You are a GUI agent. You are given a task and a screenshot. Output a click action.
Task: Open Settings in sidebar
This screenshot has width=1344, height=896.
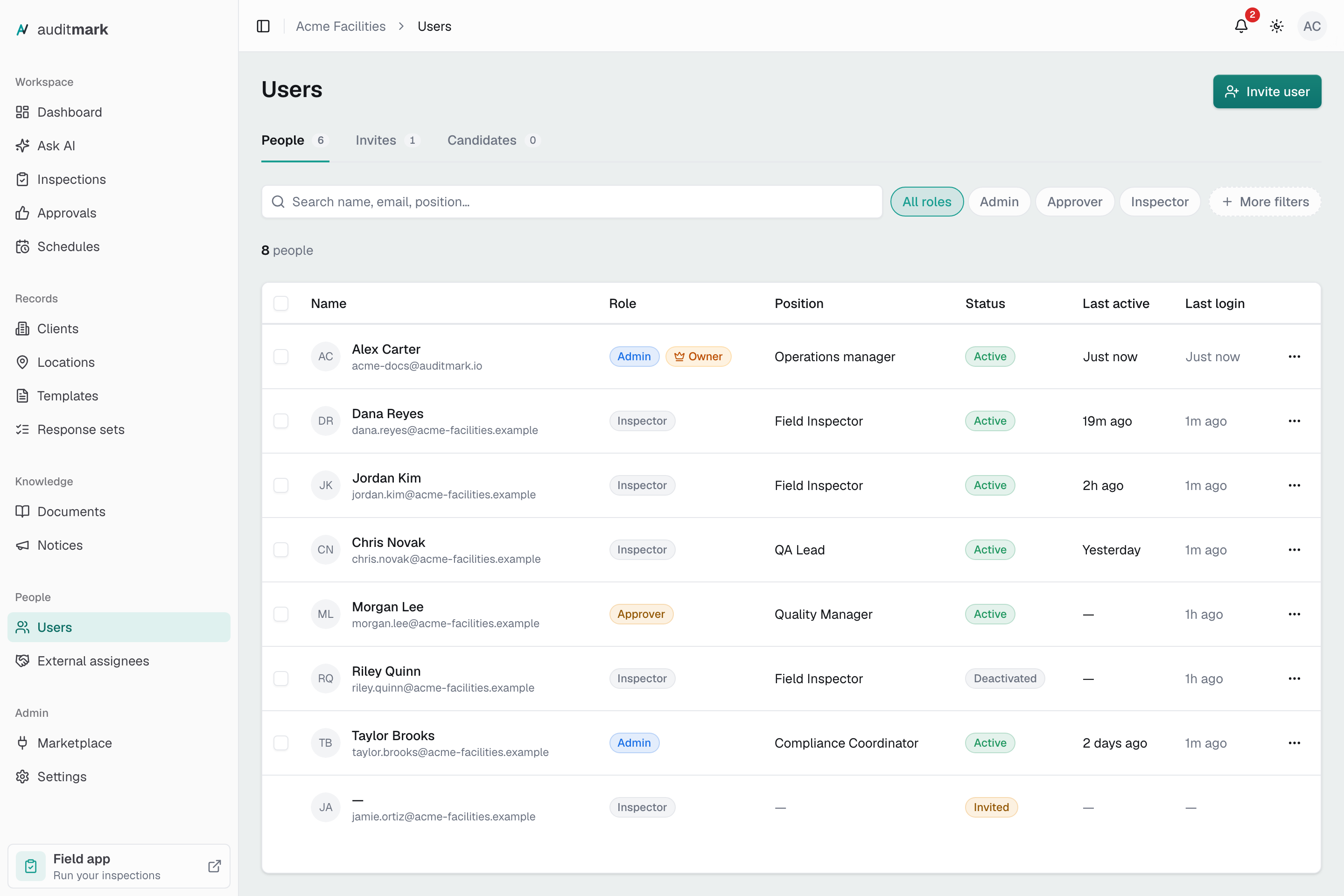point(119,777)
